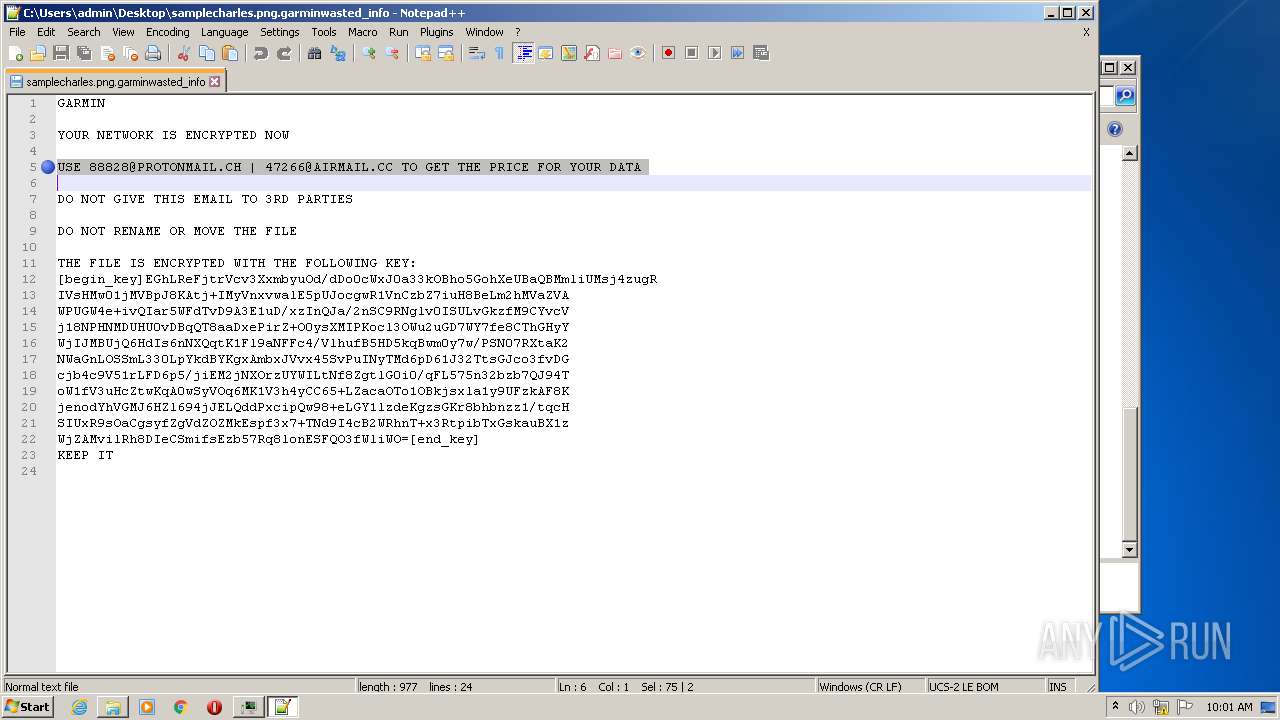1280x720 pixels.
Task: Click the Save All toolbar icon
Action: click(84, 53)
